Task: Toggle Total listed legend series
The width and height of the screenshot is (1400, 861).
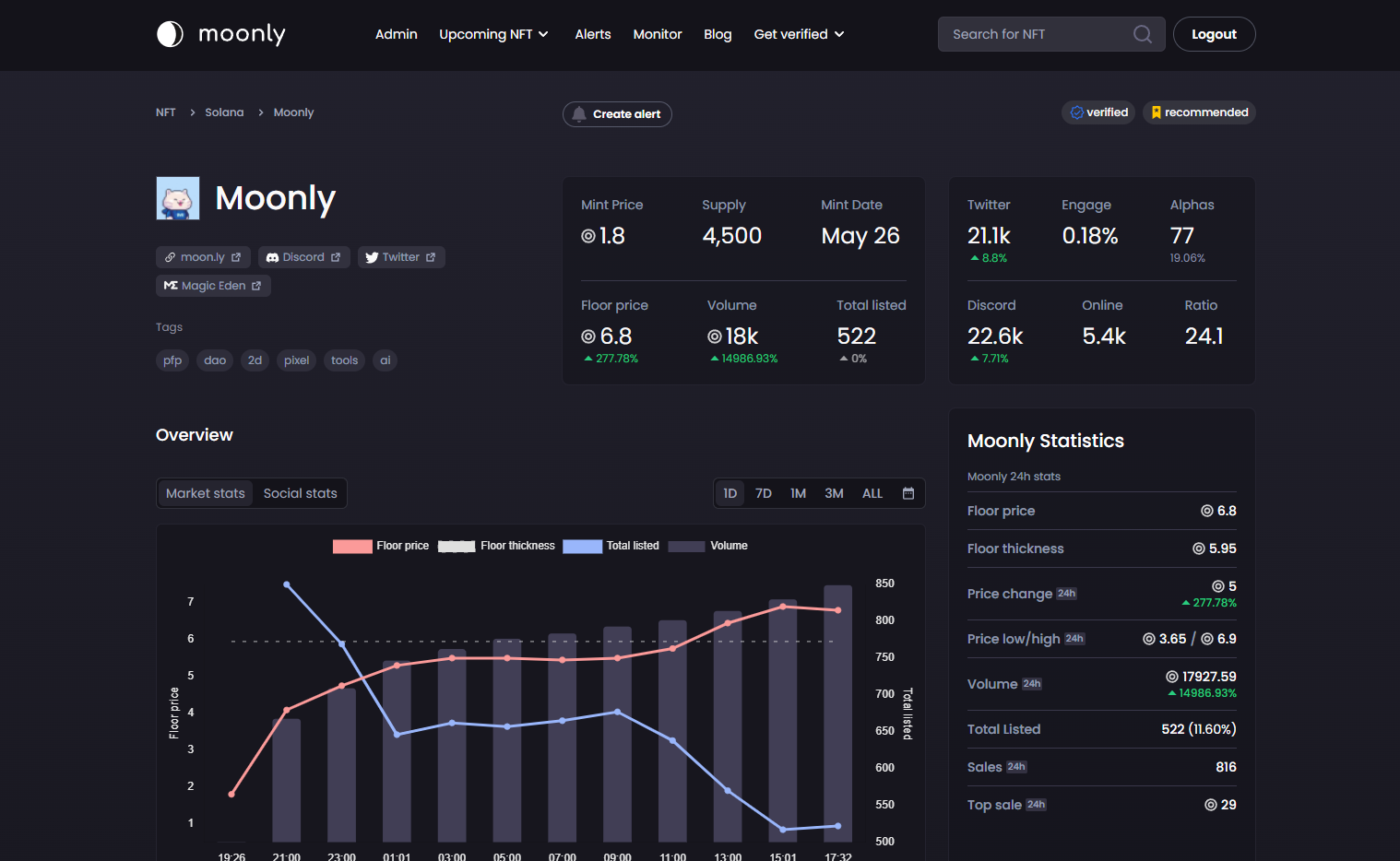Action: pos(611,546)
